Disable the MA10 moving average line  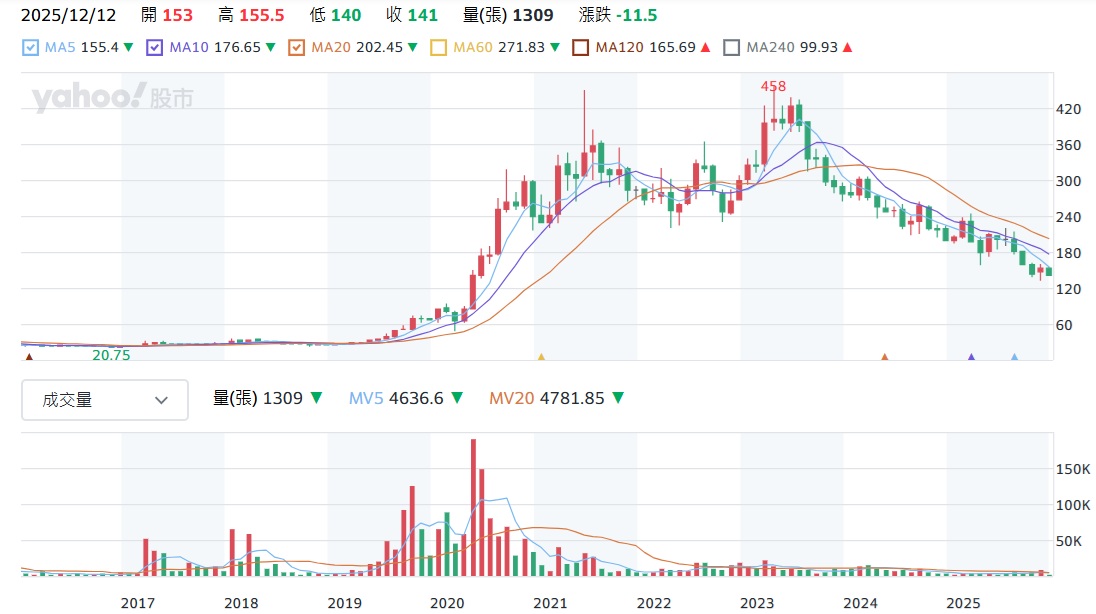click(x=154, y=47)
